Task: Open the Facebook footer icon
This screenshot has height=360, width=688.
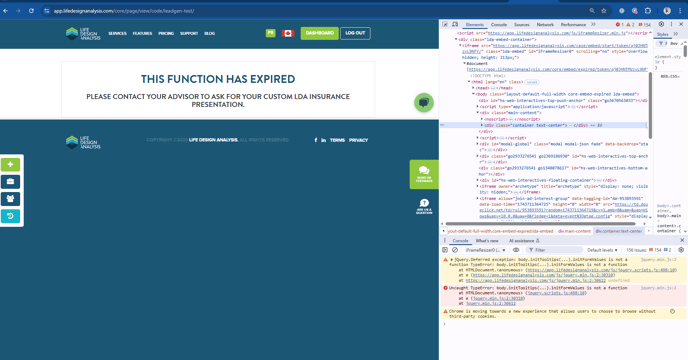Action: pyautogui.click(x=315, y=140)
